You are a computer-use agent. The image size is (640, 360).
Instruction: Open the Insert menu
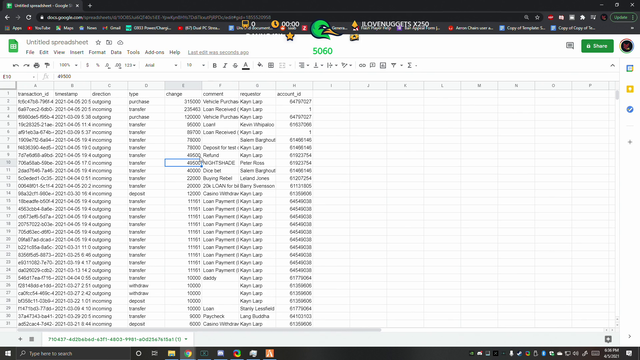click(x=76, y=52)
